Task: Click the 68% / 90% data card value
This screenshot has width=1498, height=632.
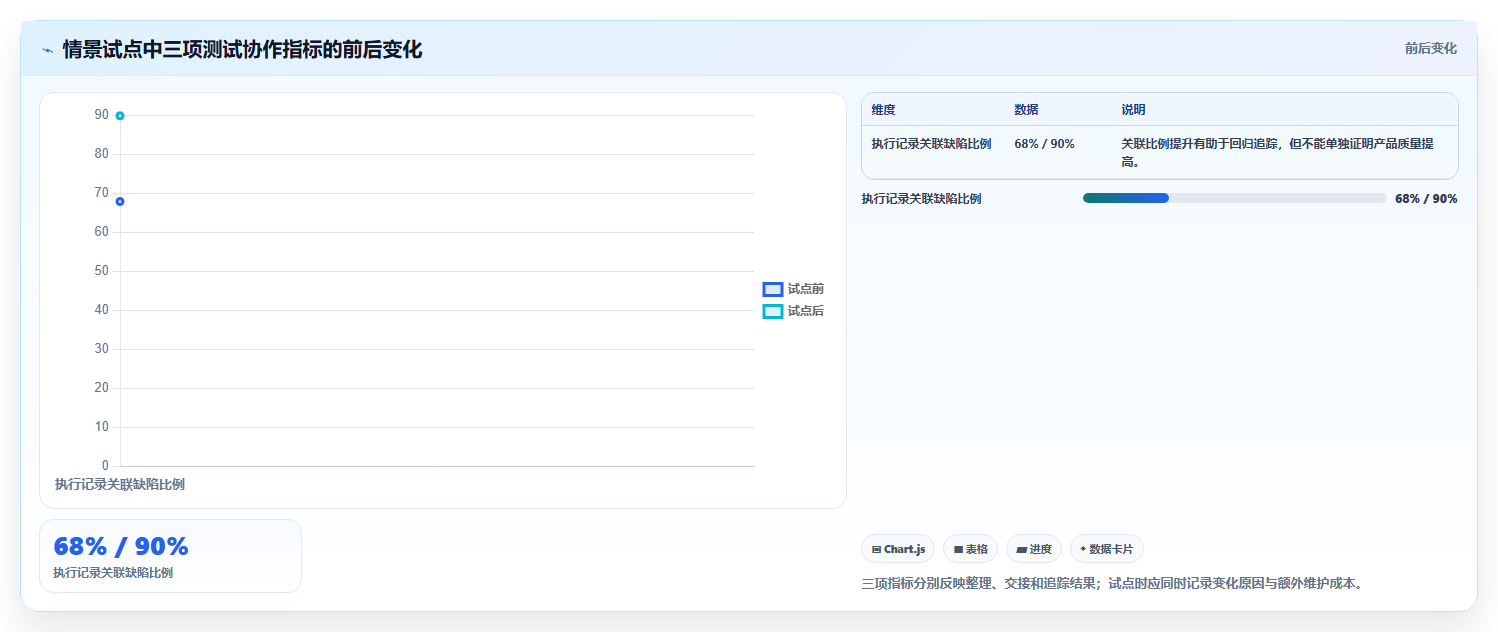Action: [120, 546]
